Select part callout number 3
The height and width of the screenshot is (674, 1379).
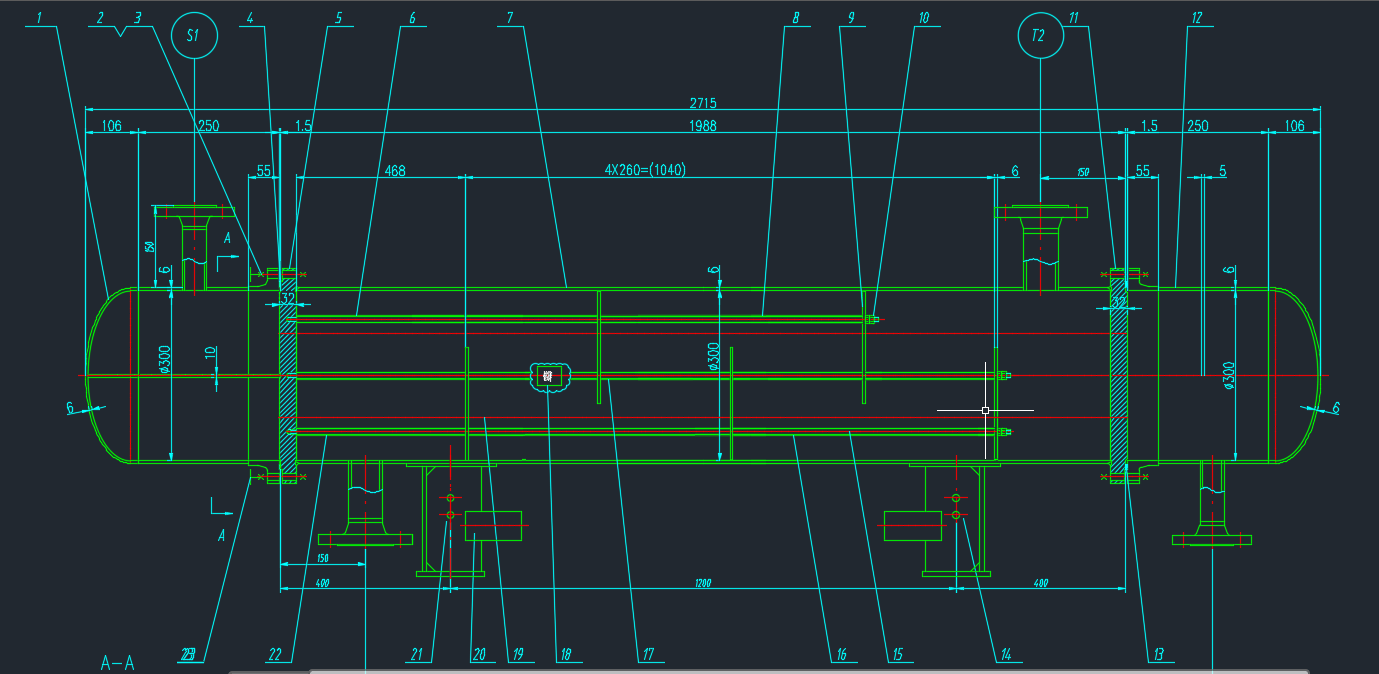click(137, 17)
